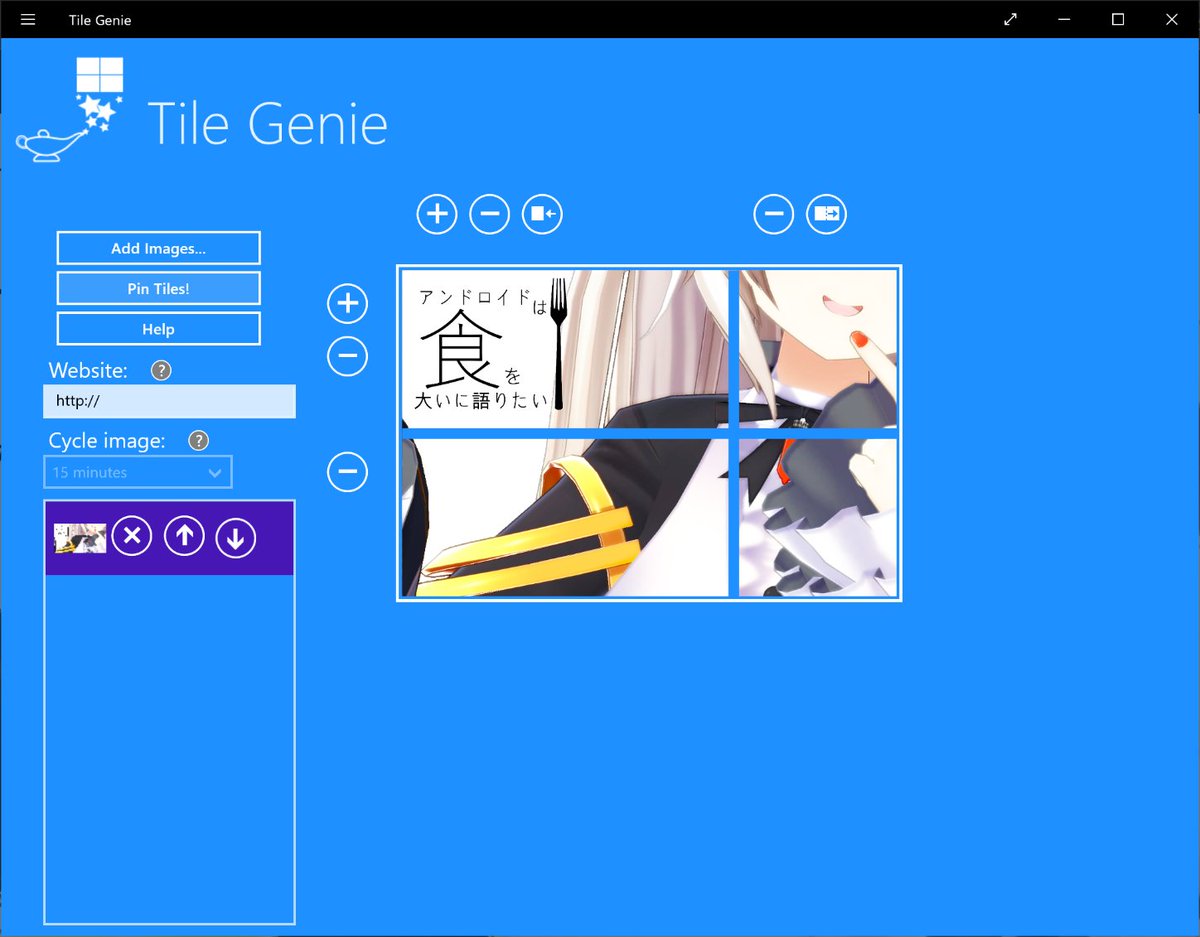Move the listed image up
1200x937 pixels.
click(x=184, y=537)
